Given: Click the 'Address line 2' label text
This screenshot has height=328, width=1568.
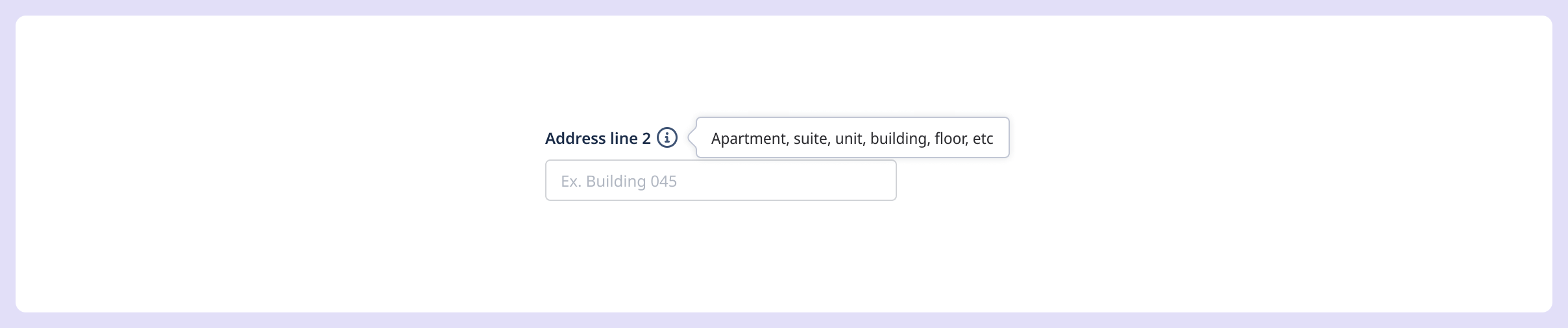Looking at the screenshot, I should tap(598, 138).
